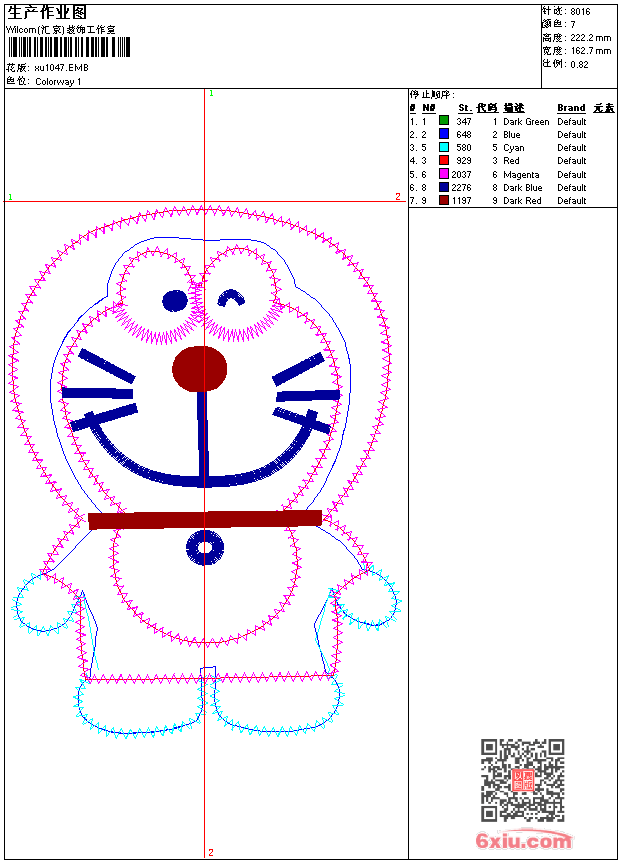This screenshot has width=620, height=860.
Task: Click the Cyan color swatch
Action: click(444, 147)
